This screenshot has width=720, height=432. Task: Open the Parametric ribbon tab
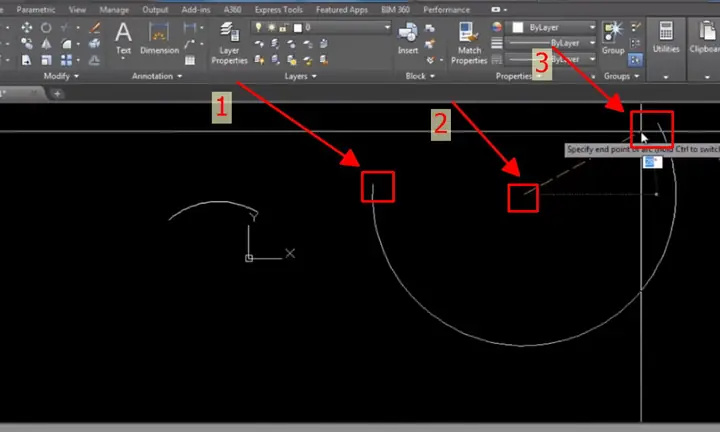(35, 10)
